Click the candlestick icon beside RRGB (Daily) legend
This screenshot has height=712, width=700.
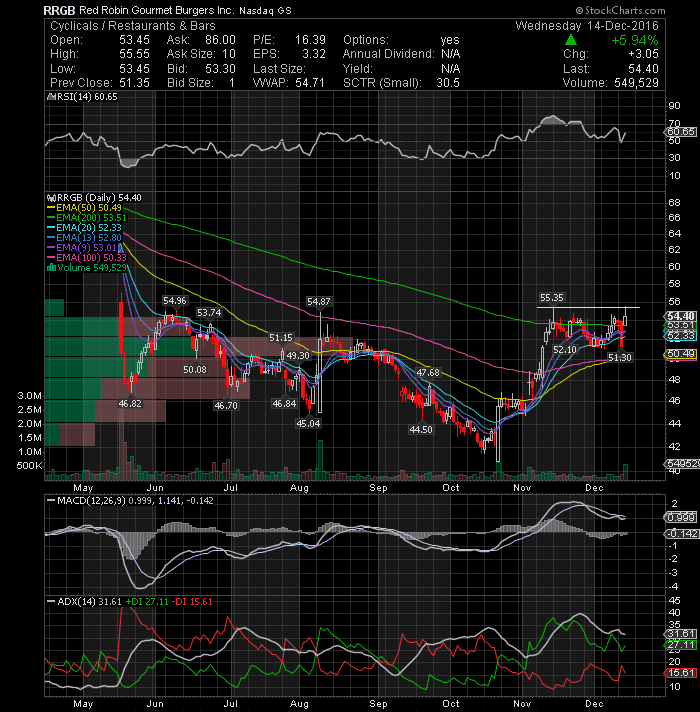tap(51, 198)
